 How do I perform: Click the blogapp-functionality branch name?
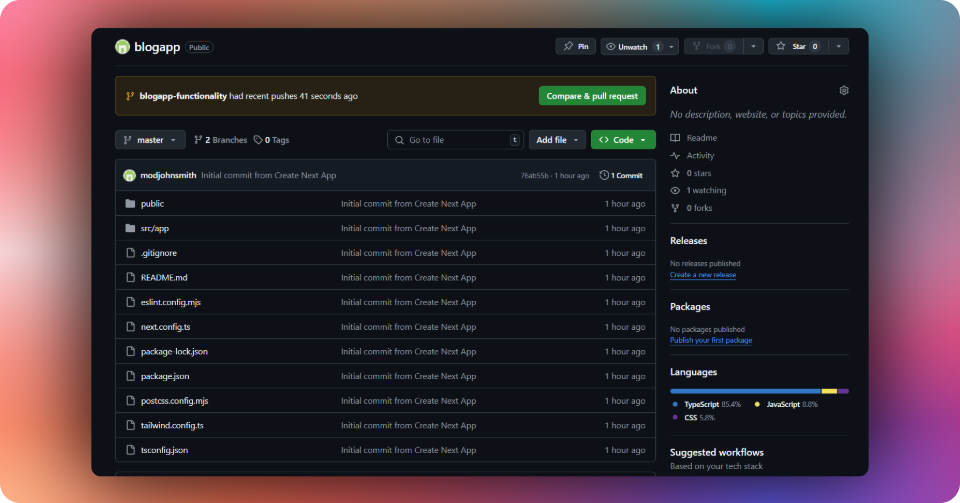coord(183,96)
